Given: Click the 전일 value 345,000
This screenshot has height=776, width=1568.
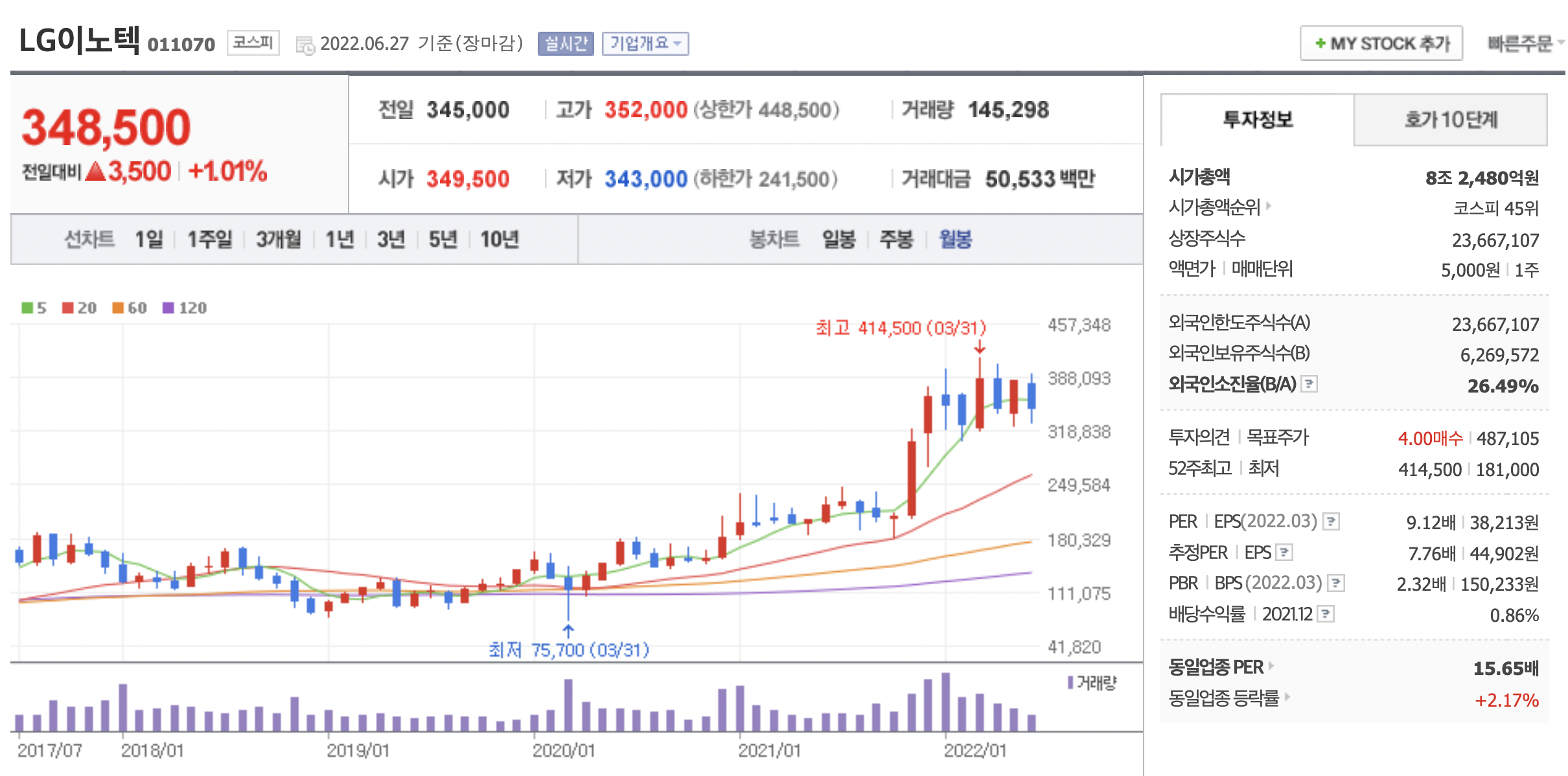Looking at the screenshot, I should (468, 110).
